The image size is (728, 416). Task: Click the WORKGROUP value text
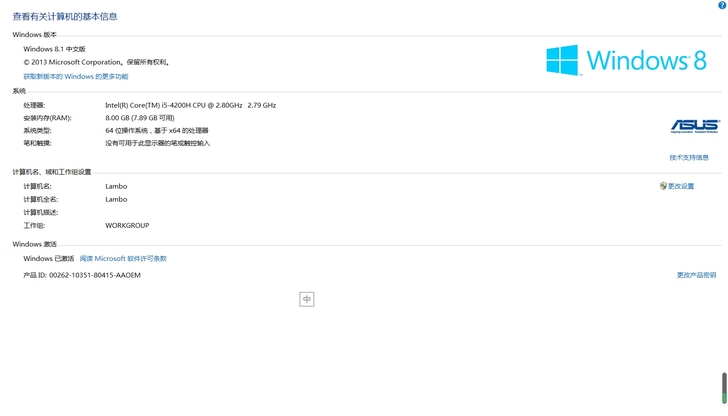coord(127,225)
